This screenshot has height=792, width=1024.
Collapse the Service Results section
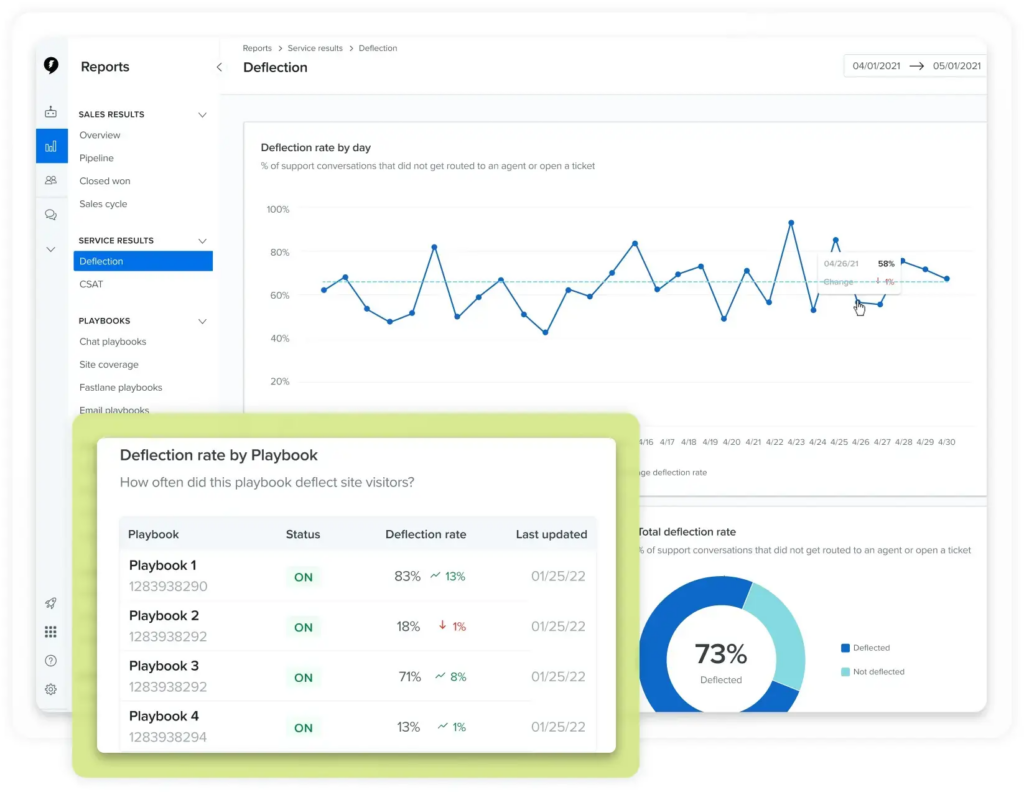coord(202,241)
